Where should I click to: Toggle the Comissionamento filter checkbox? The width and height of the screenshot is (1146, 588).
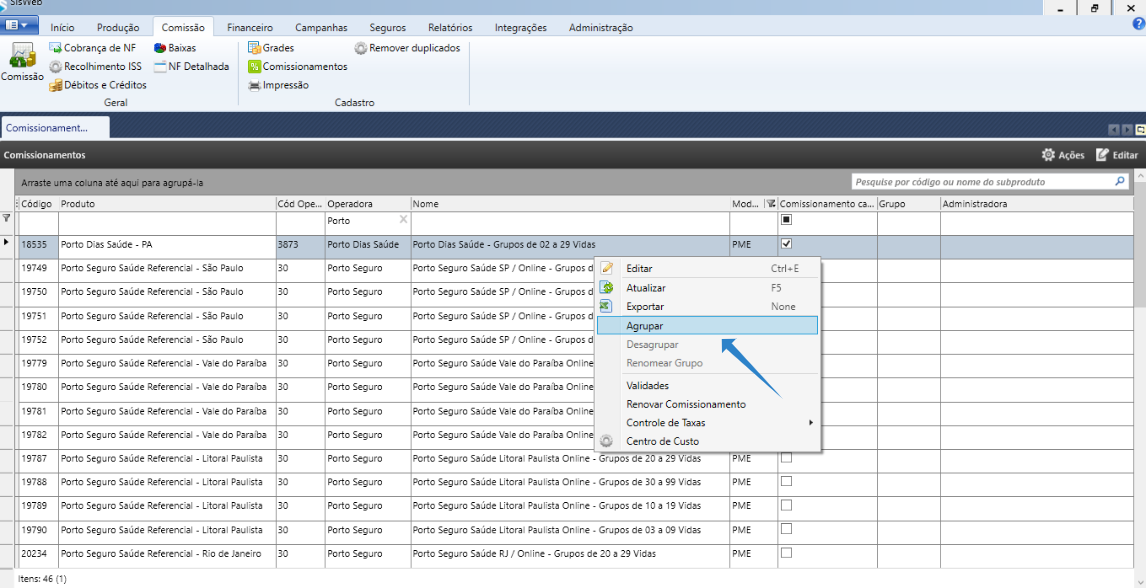786,219
